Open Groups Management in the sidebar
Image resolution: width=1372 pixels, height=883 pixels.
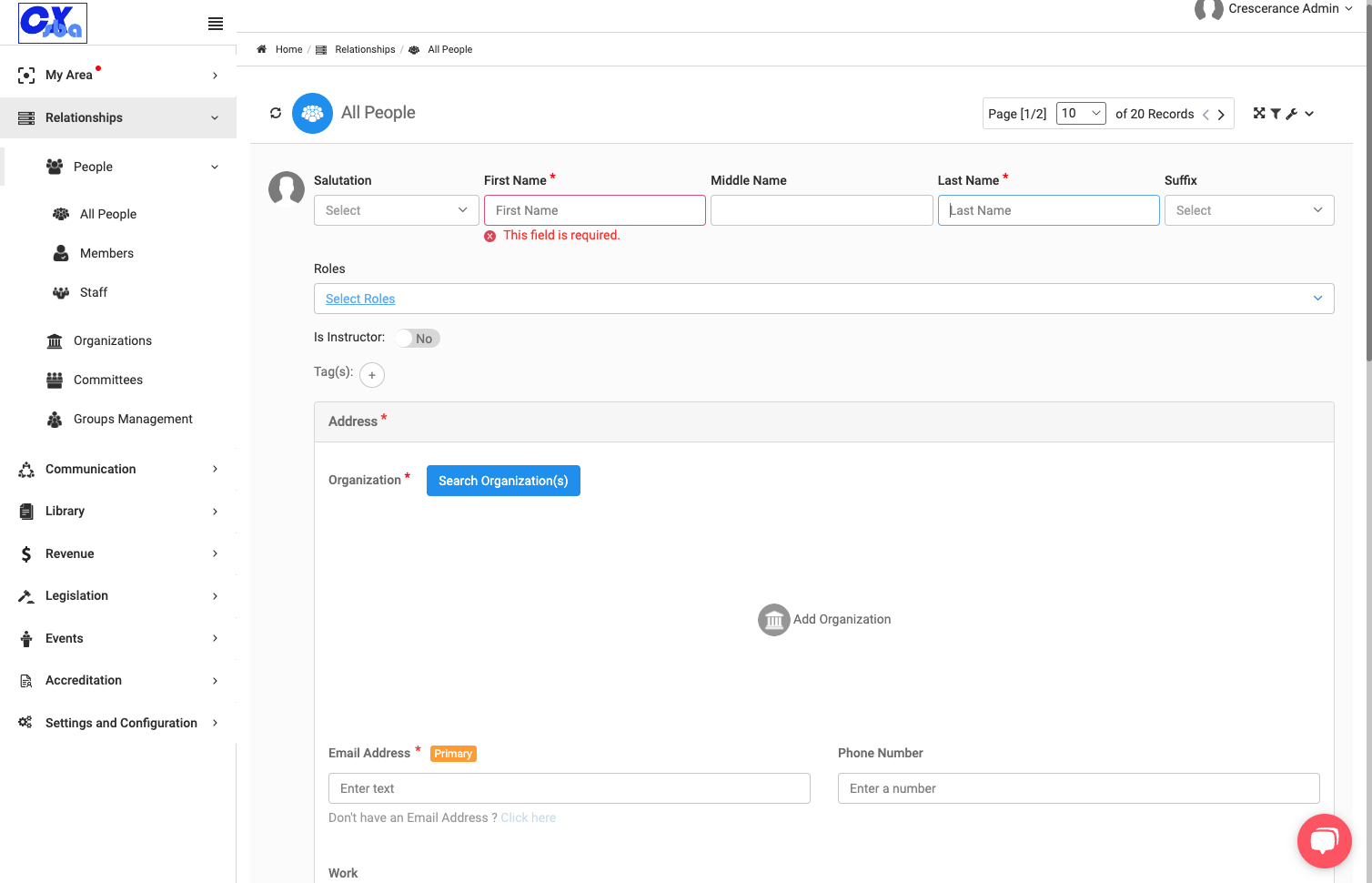tap(133, 419)
